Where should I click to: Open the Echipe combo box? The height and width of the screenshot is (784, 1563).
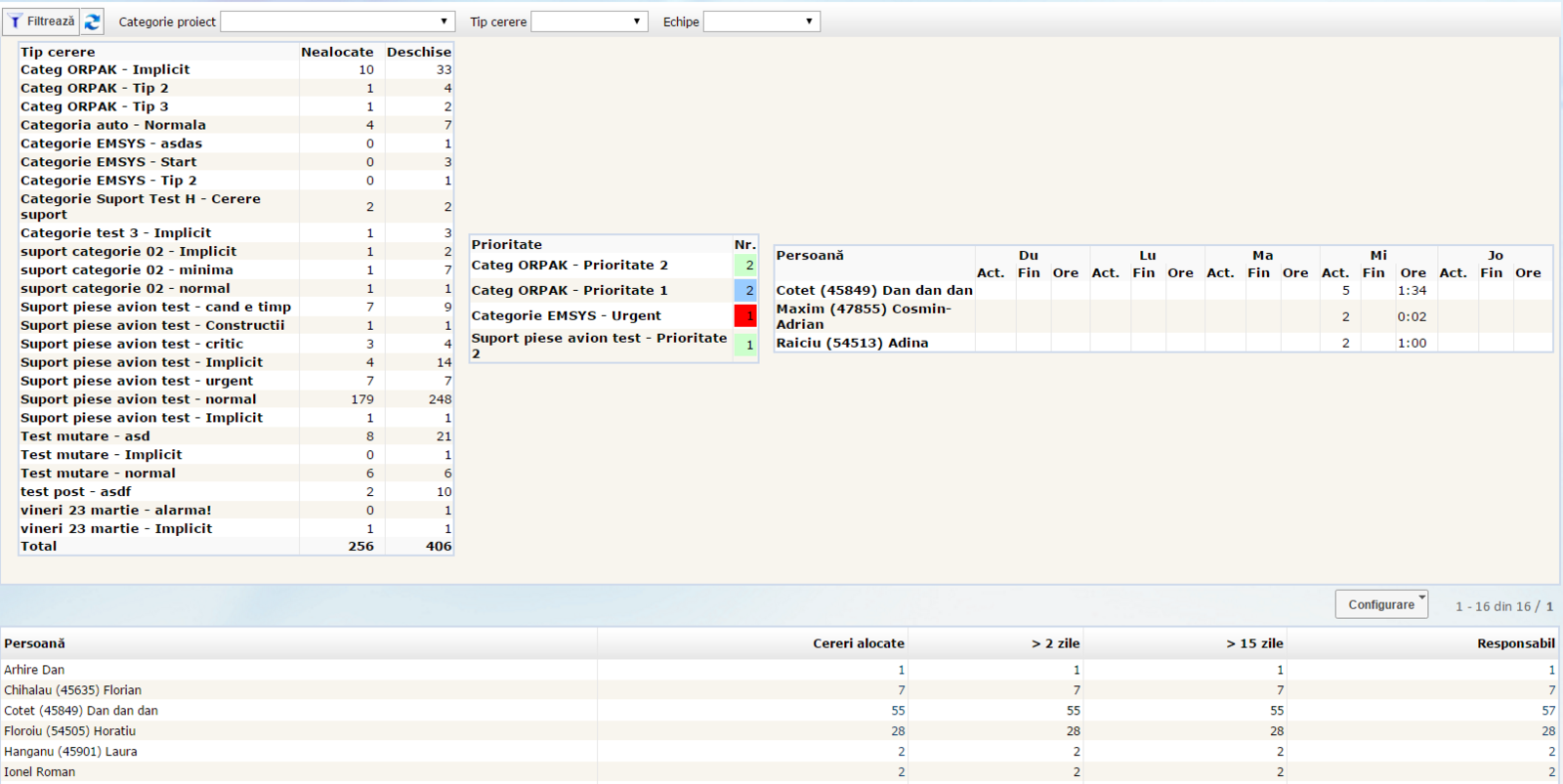click(x=761, y=21)
